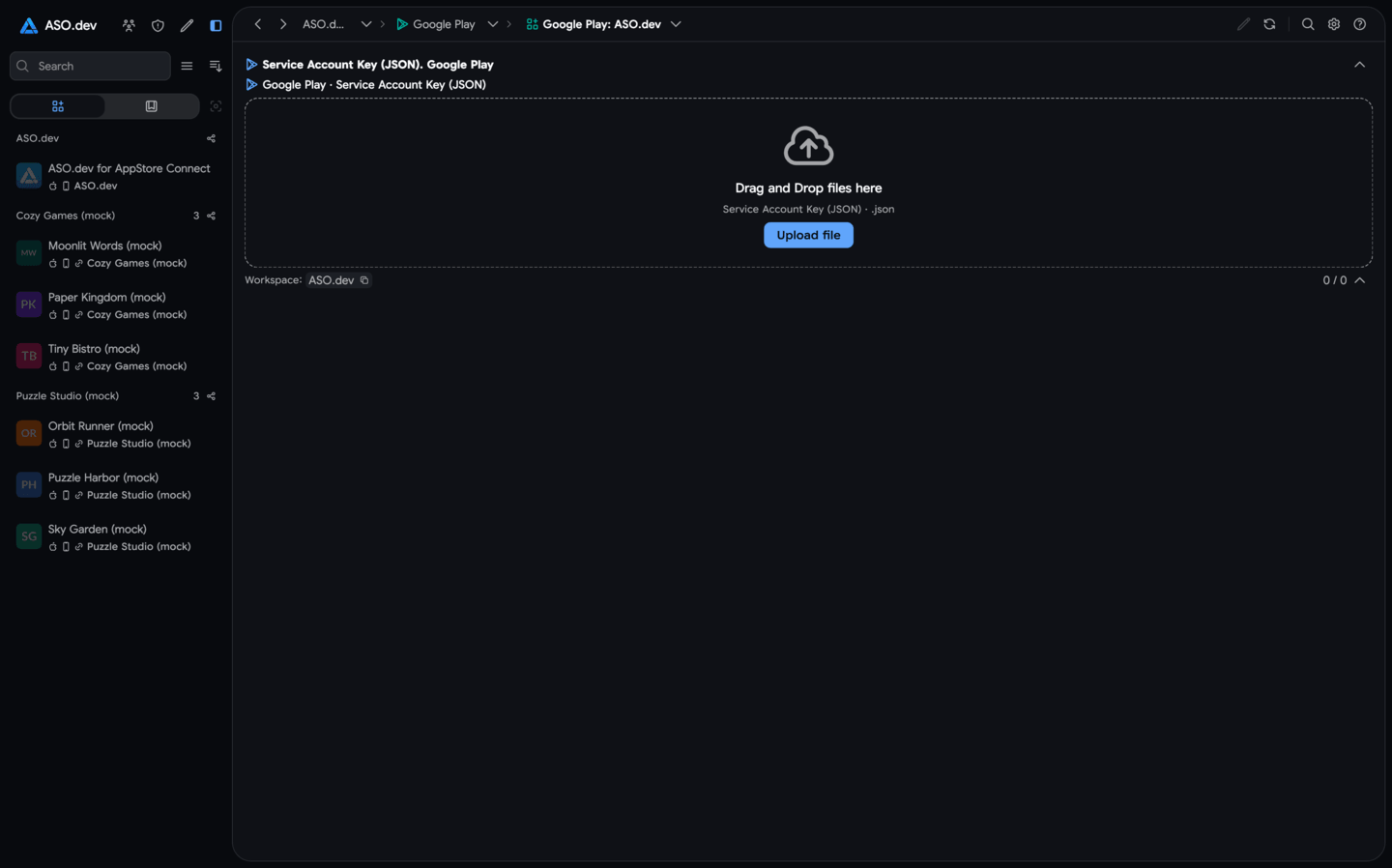
Task: Open search with the top-right magnifier icon
Action: [1308, 24]
